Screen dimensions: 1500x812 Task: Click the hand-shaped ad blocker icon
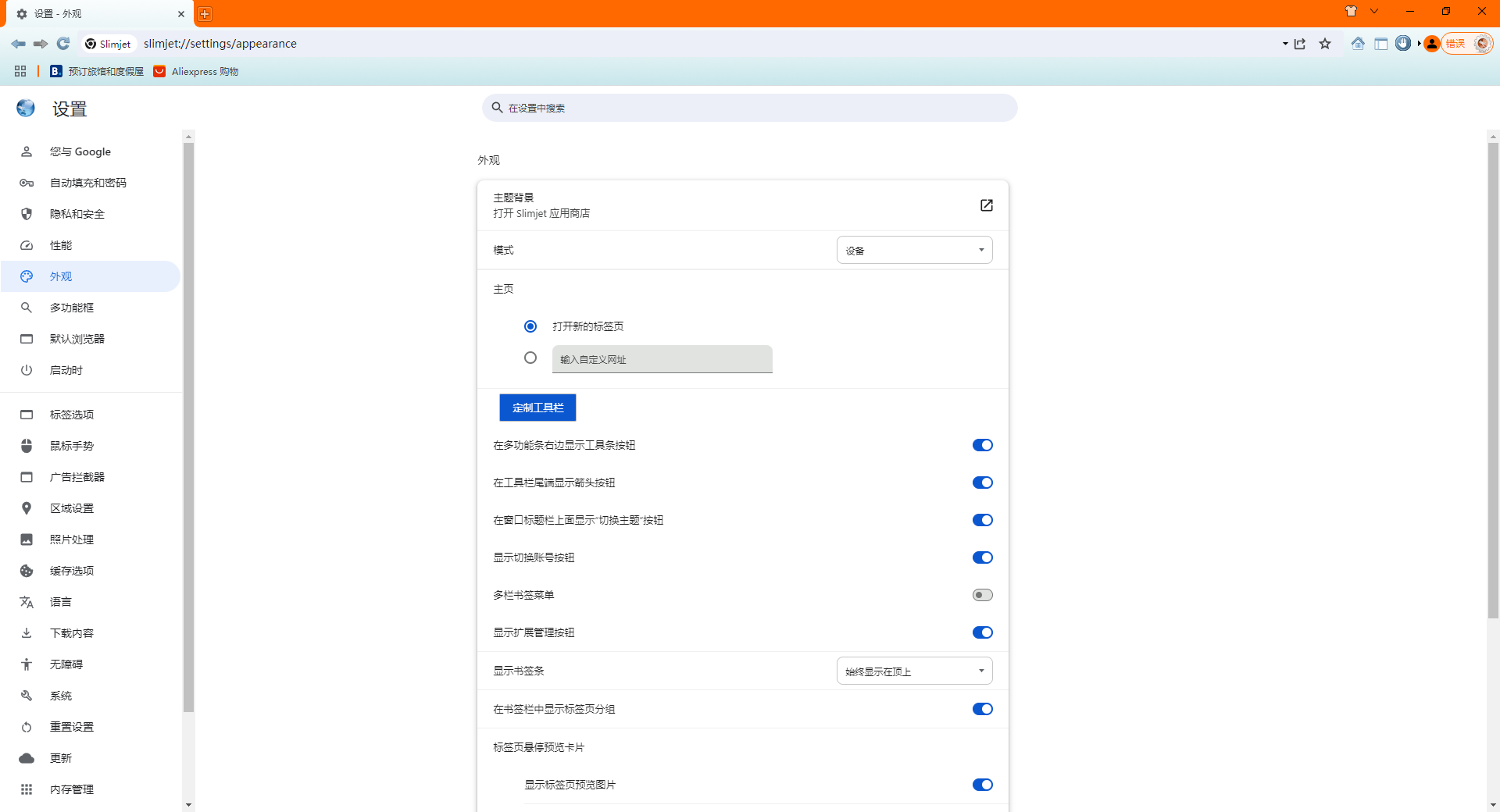point(1404,44)
